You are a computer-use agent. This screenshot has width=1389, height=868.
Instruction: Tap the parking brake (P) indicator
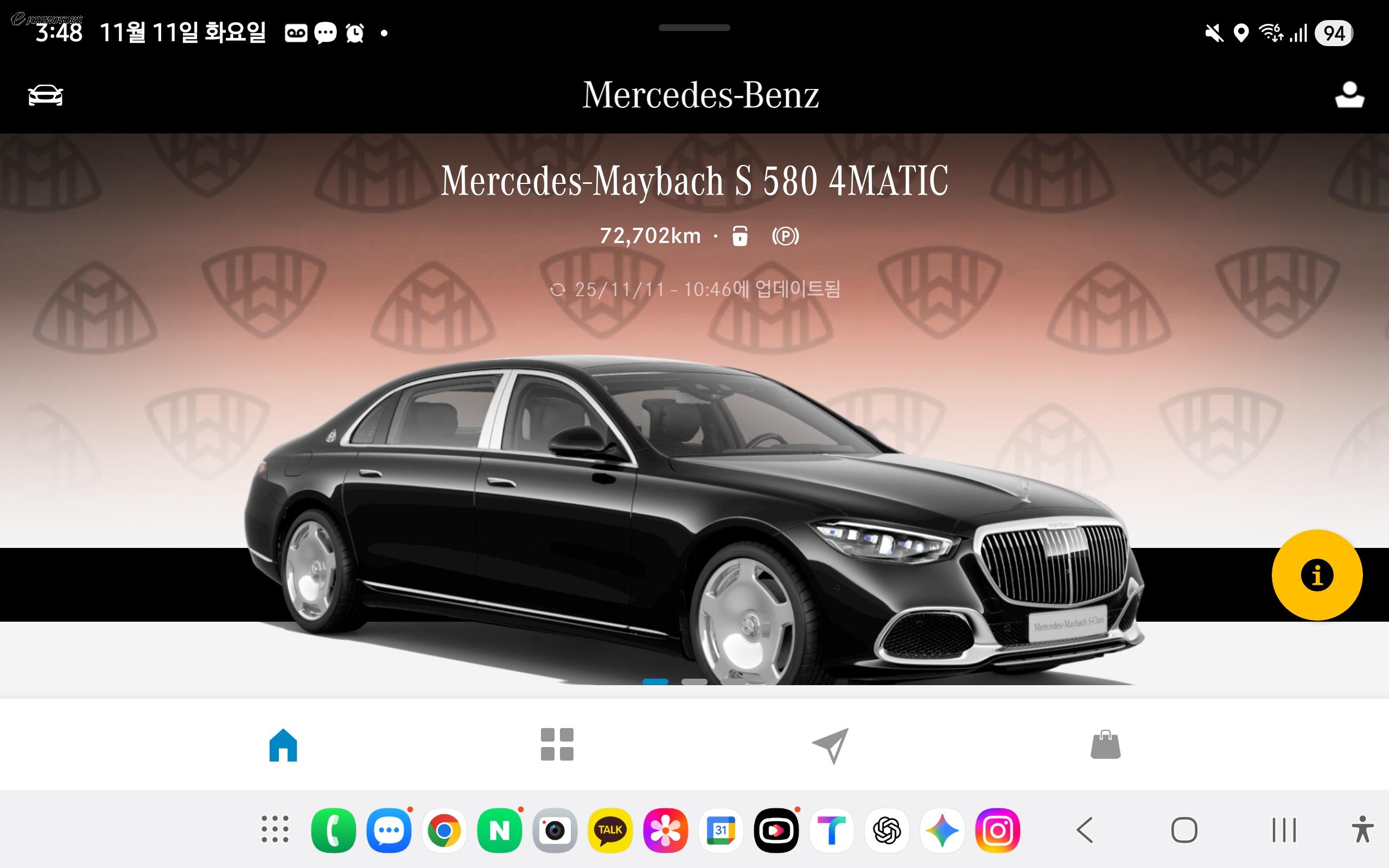click(x=785, y=236)
